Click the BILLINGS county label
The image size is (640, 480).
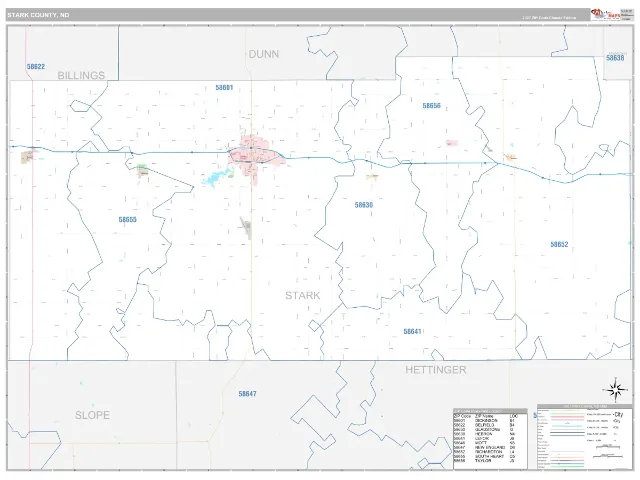tap(81, 75)
